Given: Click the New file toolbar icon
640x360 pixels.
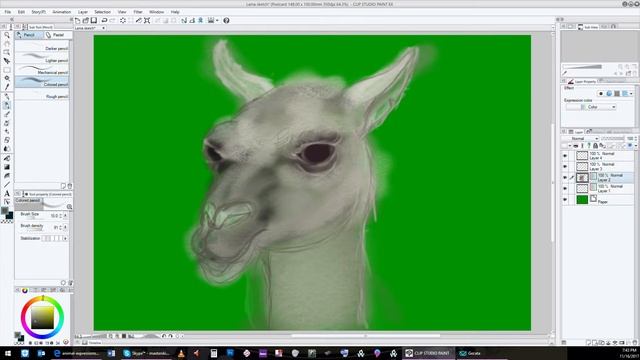Looking at the screenshot, I should (x=78, y=20).
